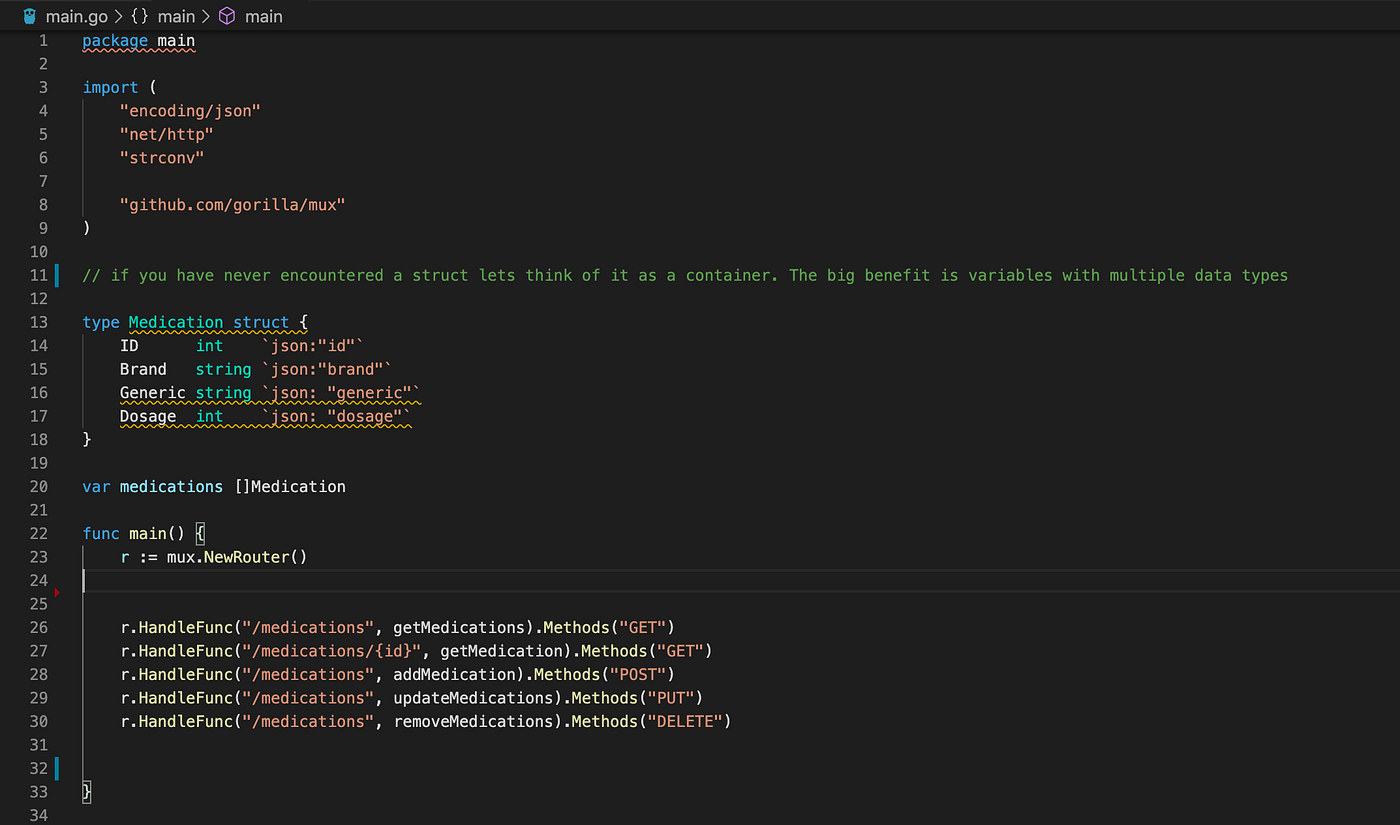The image size is (1400, 825).
Task: Place the cursor on mux.NewRouter()
Action: point(235,557)
